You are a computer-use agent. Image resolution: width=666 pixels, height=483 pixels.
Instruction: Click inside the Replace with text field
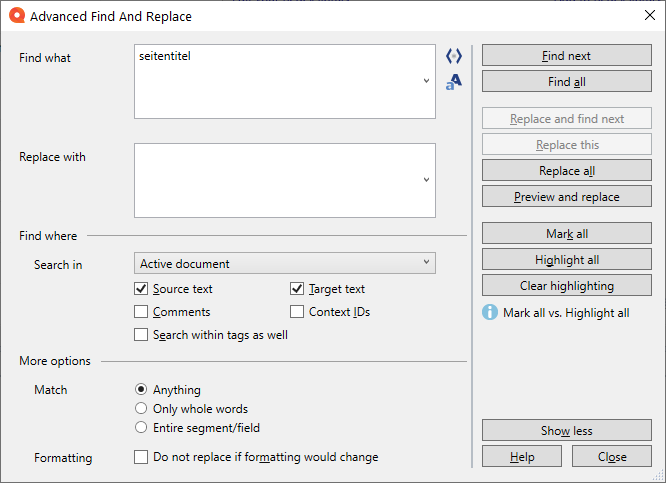(280, 180)
